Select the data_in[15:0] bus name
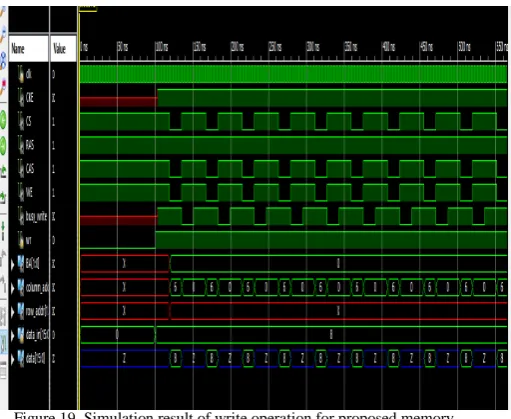The width and height of the screenshot is (511, 419). [x=37, y=335]
